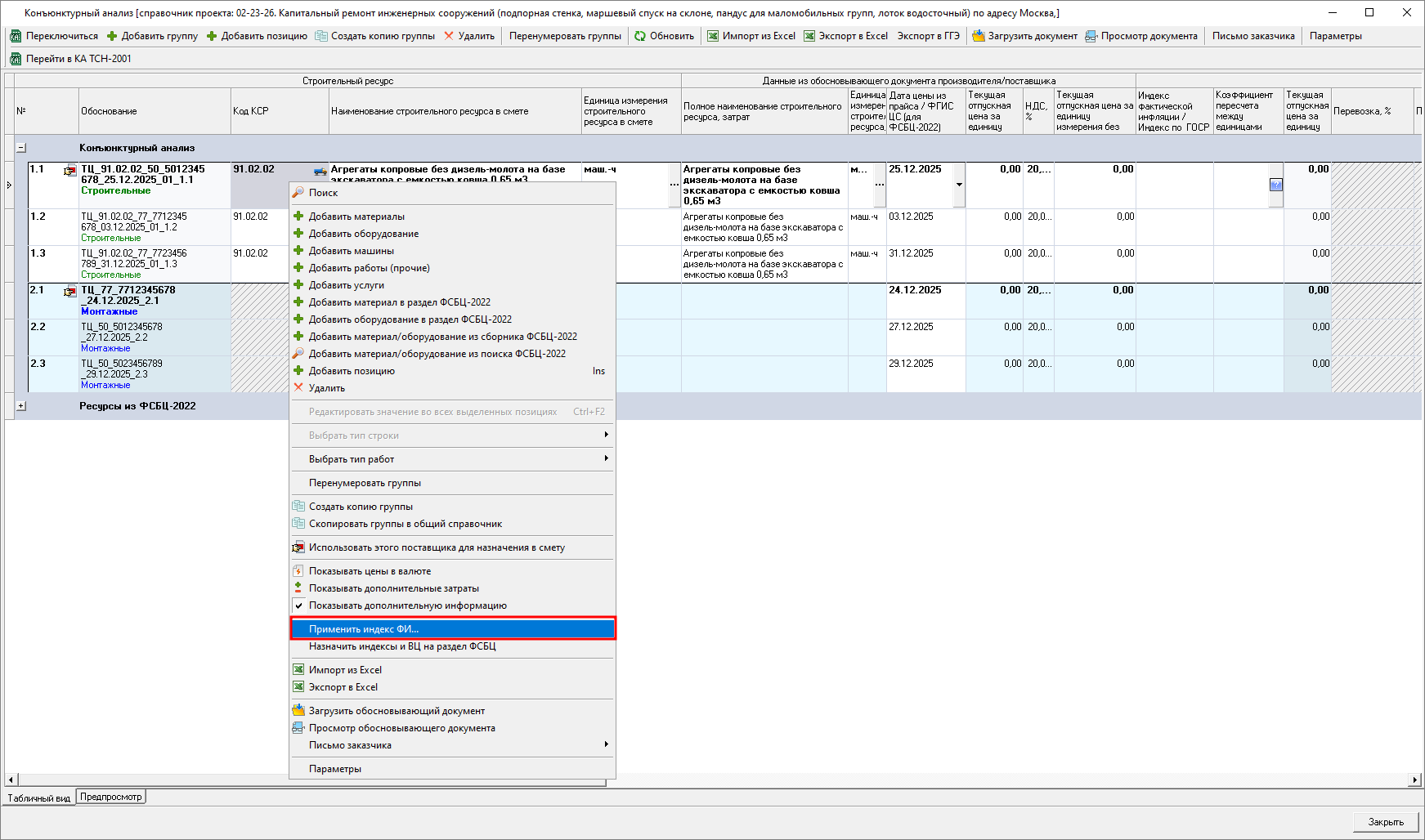1425x840 pixels.
Task: Toggle Показывать цены в валюте option
Action: click(x=370, y=571)
